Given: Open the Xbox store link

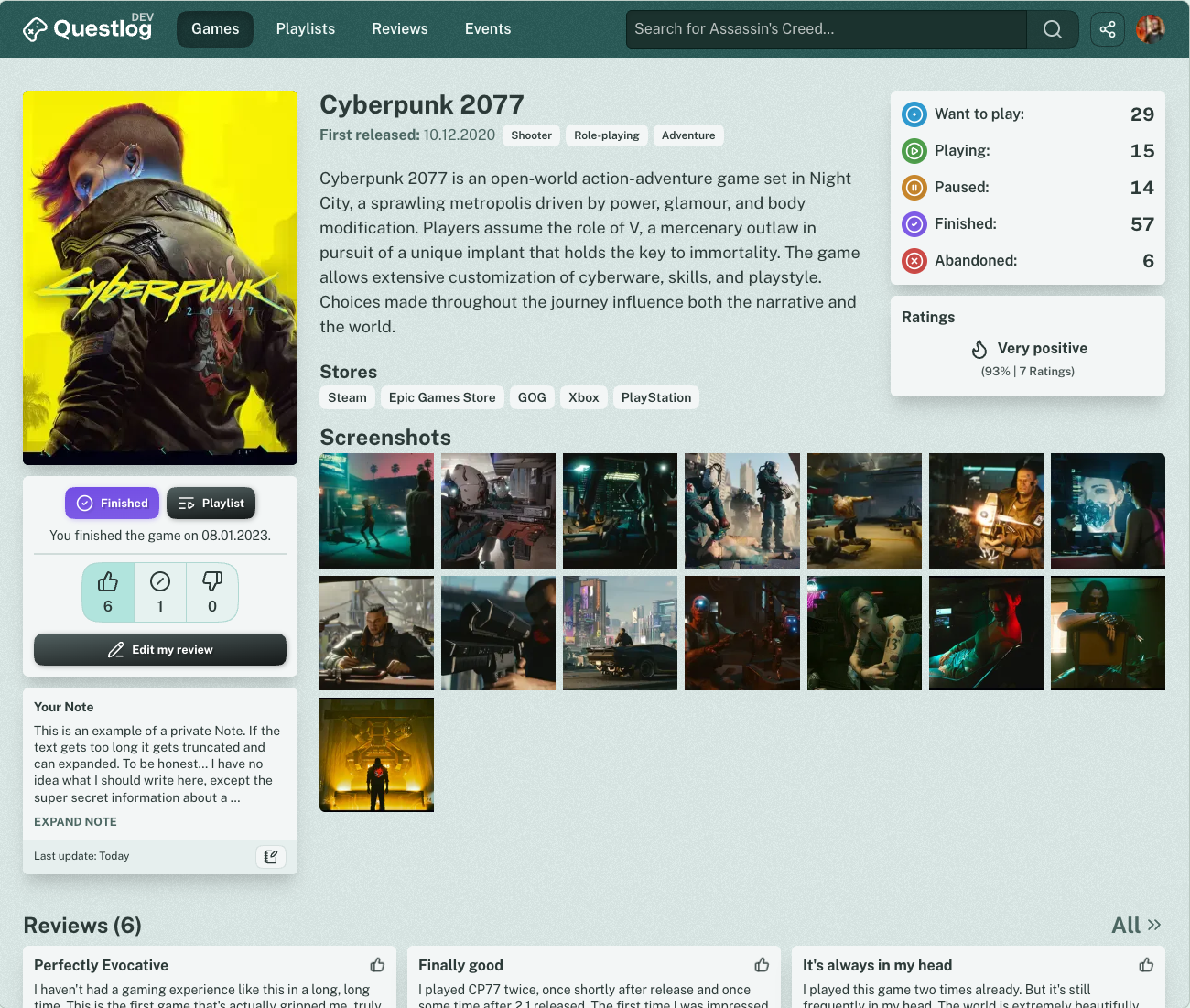Looking at the screenshot, I should tap(584, 397).
